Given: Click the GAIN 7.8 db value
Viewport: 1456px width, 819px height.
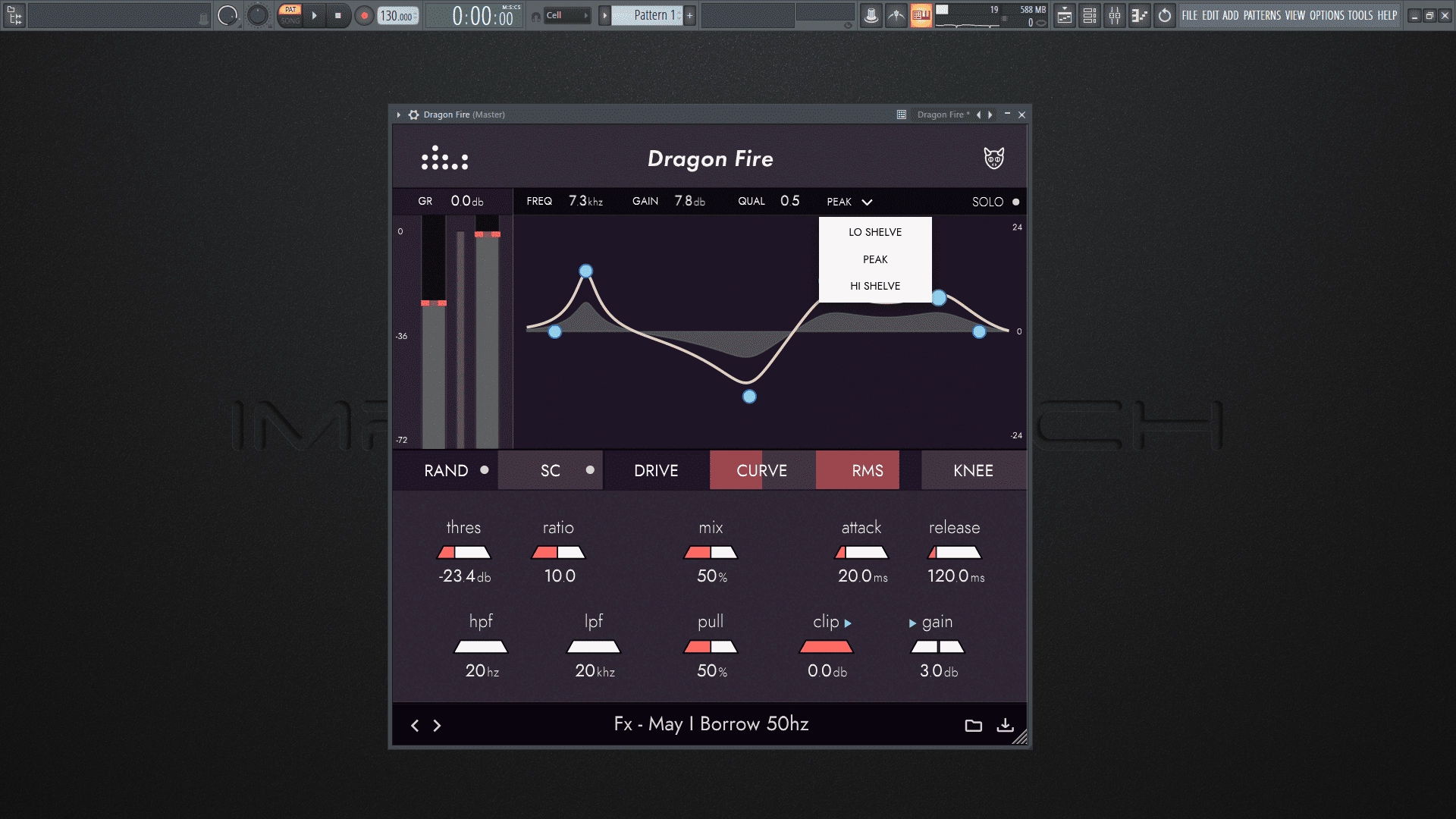Looking at the screenshot, I should (x=689, y=201).
